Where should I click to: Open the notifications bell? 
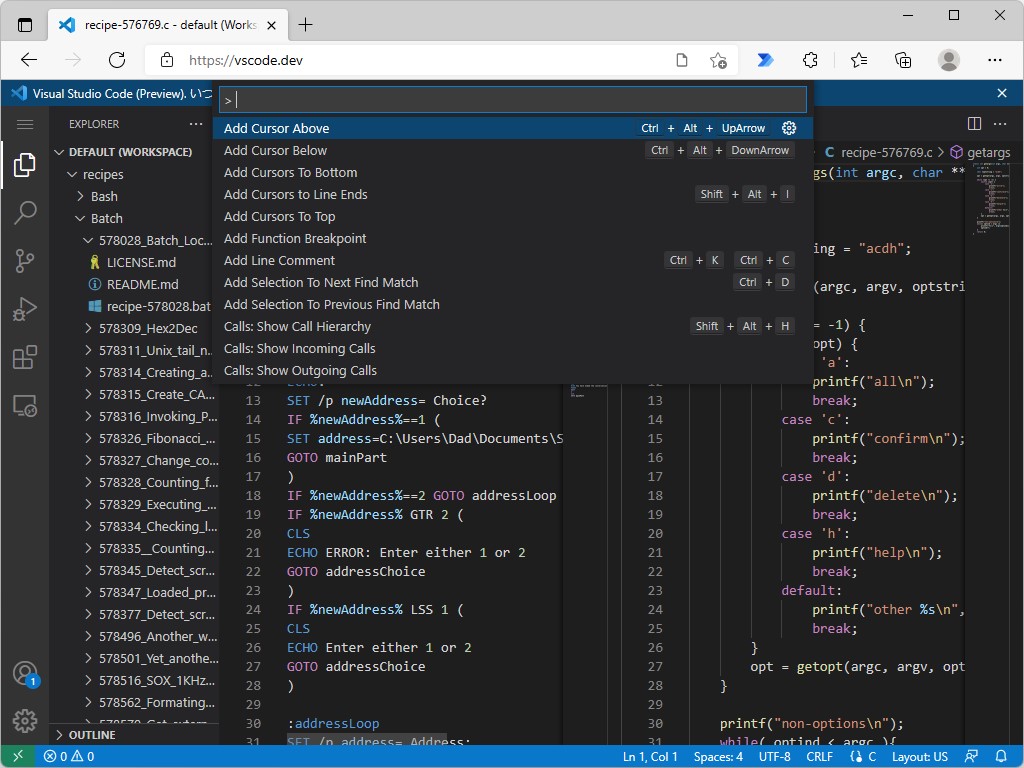coord(1002,757)
